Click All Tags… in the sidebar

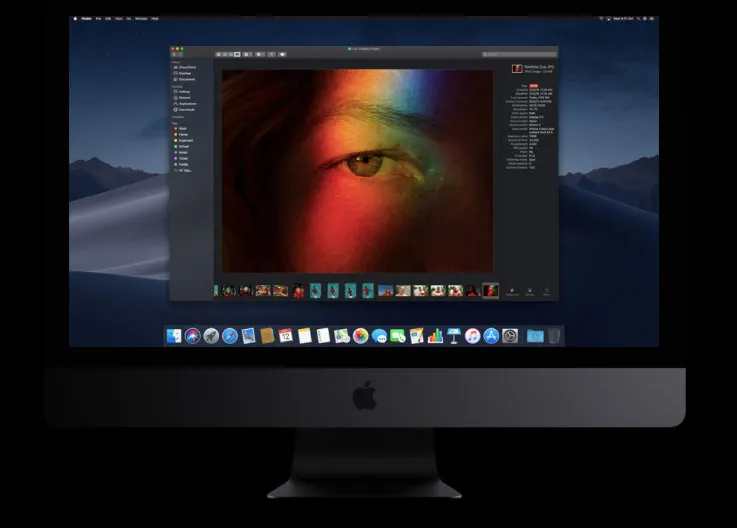(x=183, y=171)
